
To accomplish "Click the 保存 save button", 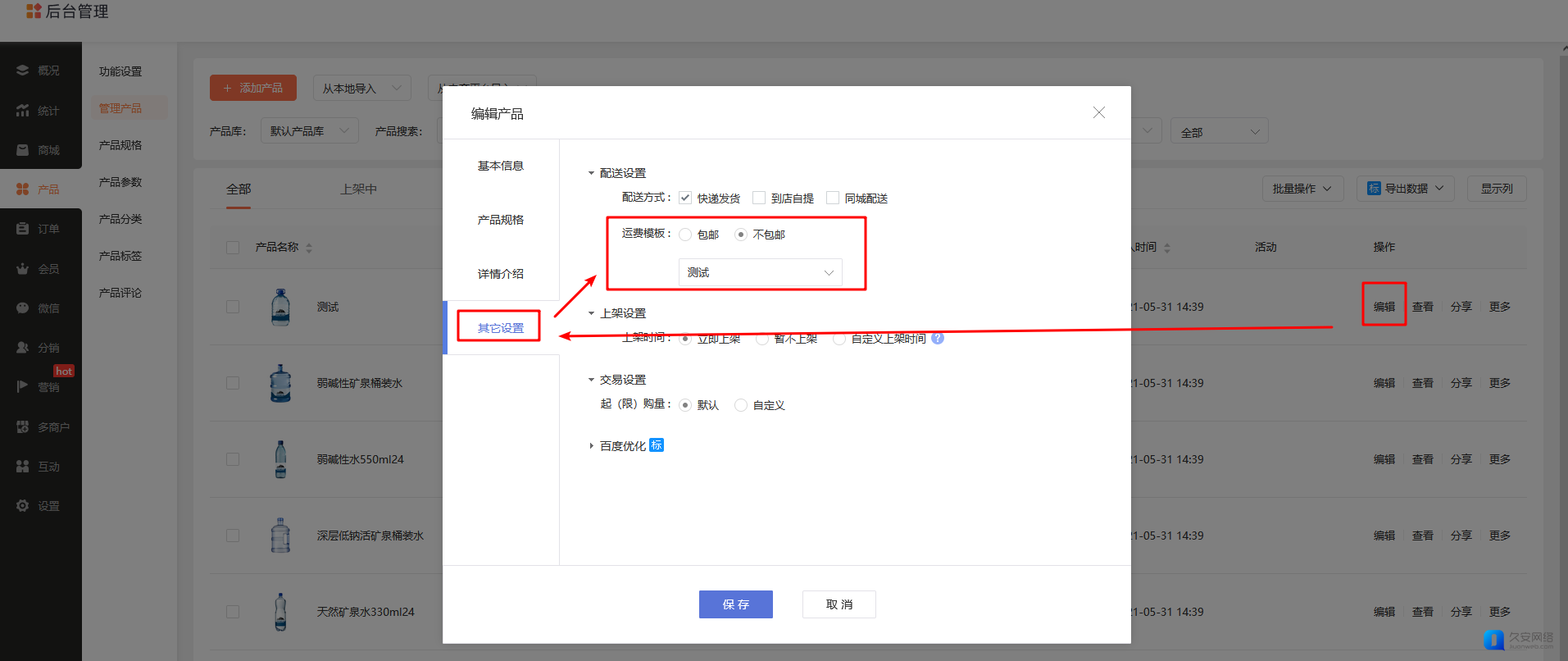I will pyautogui.click(x=735, y=604).
